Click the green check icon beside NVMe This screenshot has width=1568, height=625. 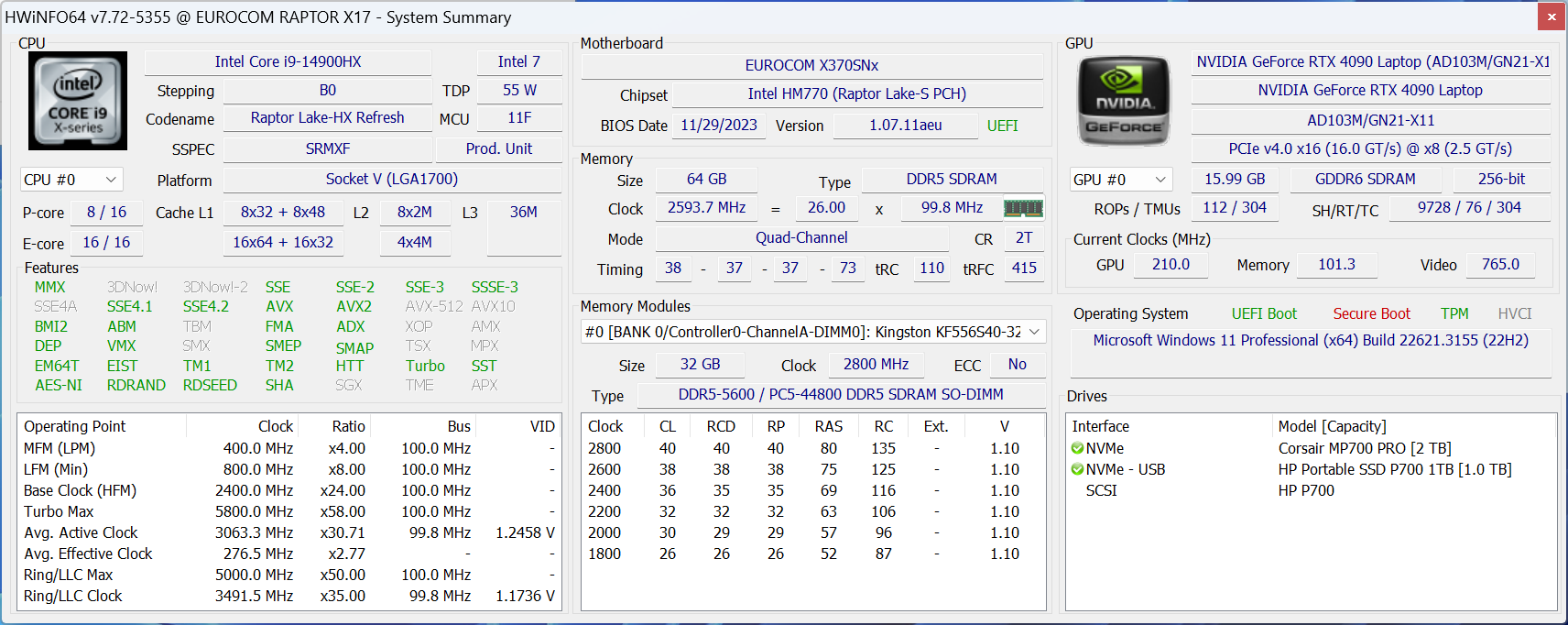pyautogui.click(x=1077, y=448)
